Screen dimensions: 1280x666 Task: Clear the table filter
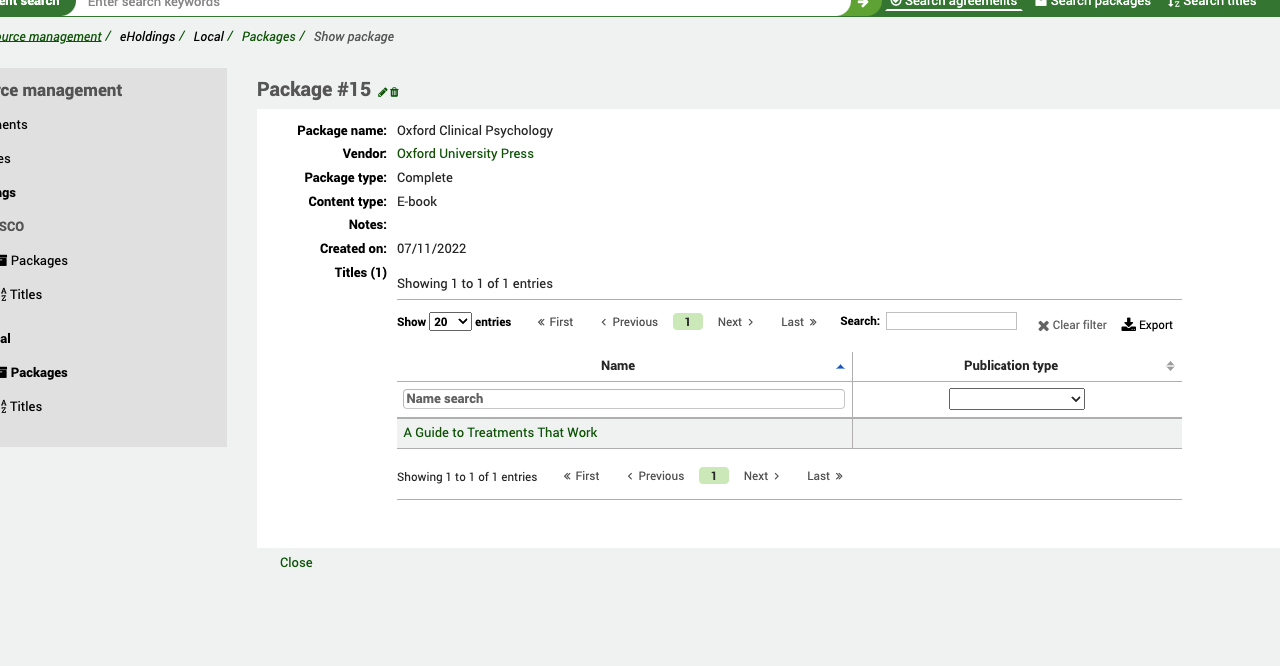(x=1071, y=324)
